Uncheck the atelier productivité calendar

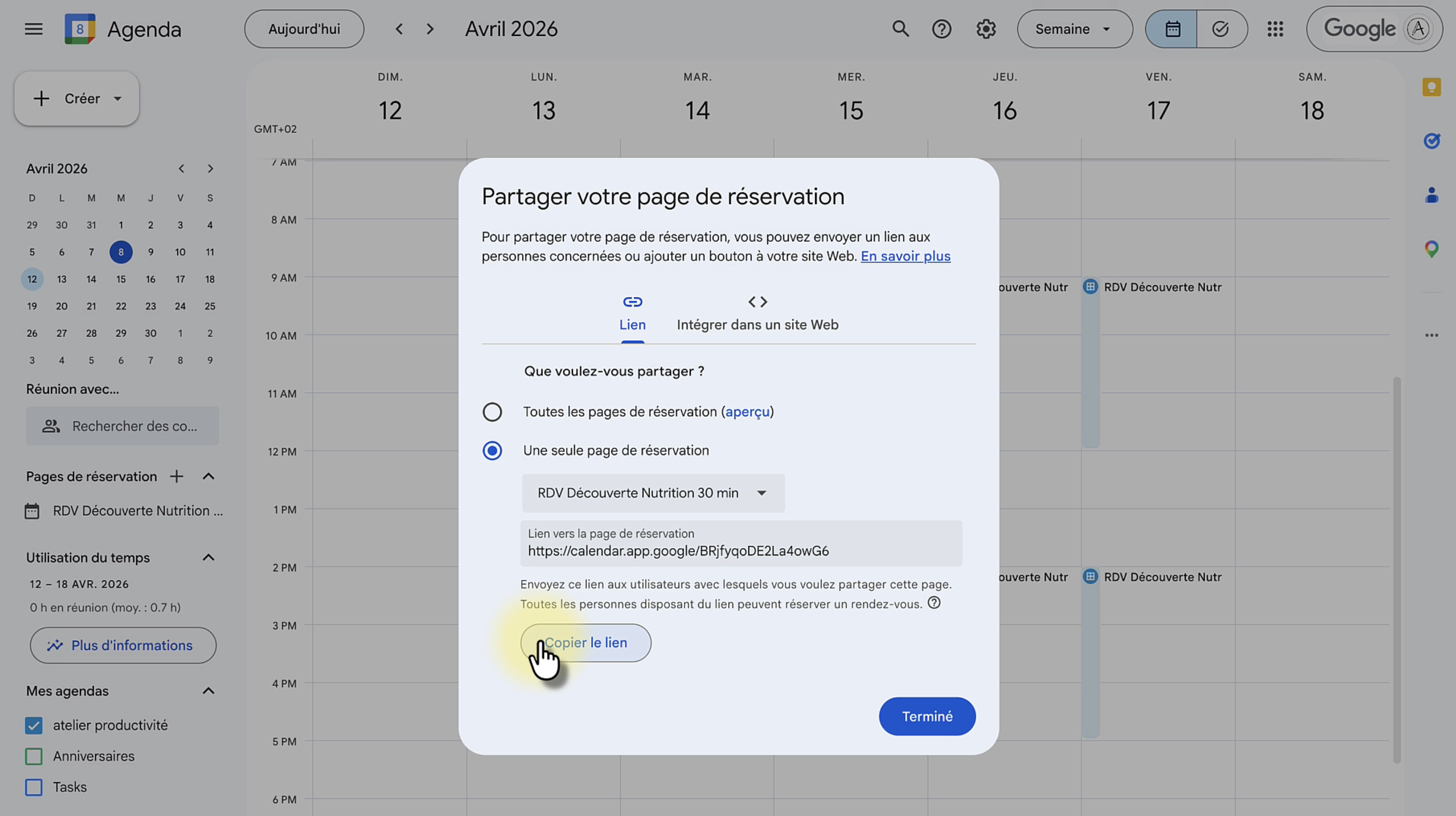34,726
